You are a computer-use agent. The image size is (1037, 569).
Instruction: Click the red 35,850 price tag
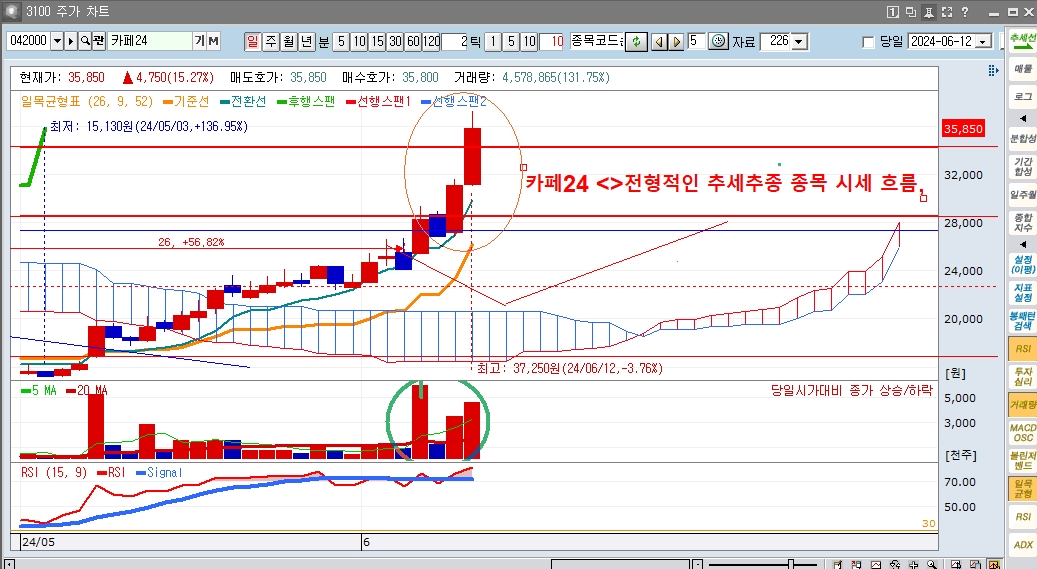[x=963, y=128]
